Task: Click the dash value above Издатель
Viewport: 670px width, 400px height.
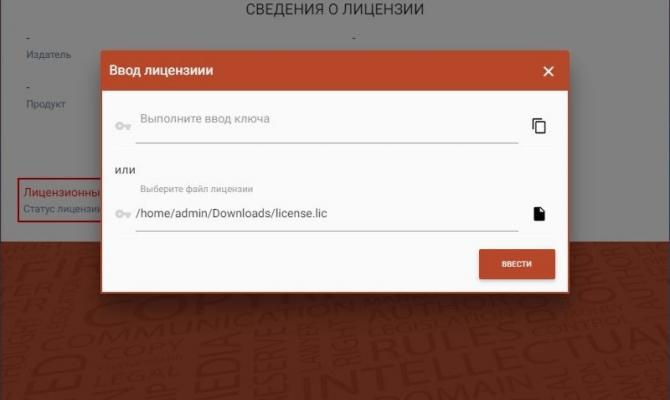Action: click(x=28, y=38)
